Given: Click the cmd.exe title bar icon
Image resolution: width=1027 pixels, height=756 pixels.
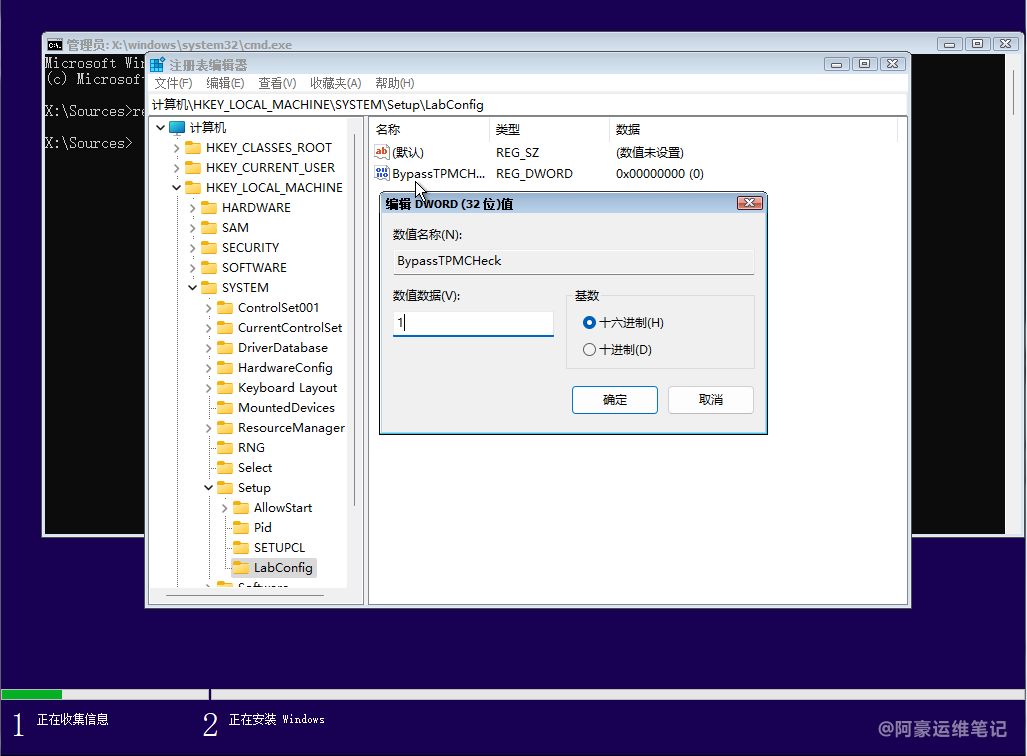Looking at the screenshot, I should pos(55,45).
